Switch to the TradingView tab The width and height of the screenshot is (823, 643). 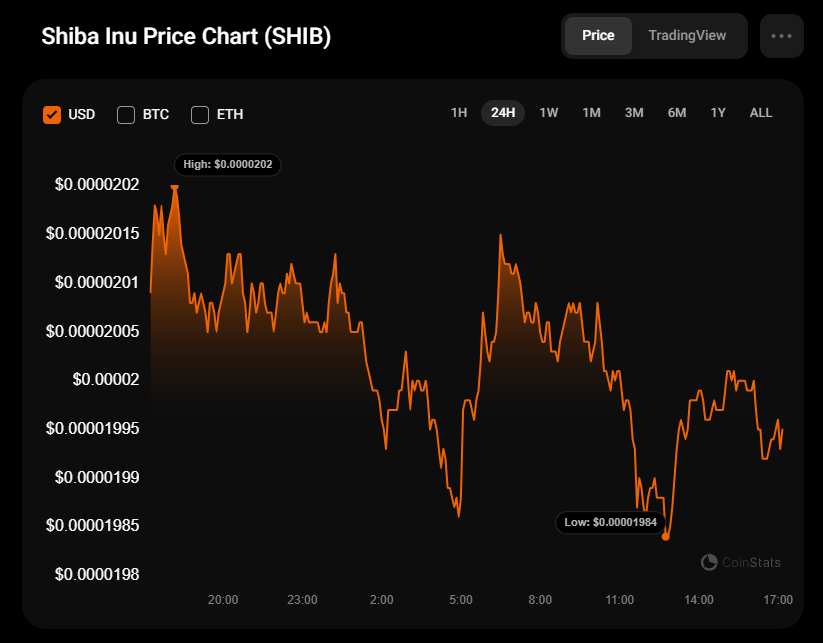[687, 35]
